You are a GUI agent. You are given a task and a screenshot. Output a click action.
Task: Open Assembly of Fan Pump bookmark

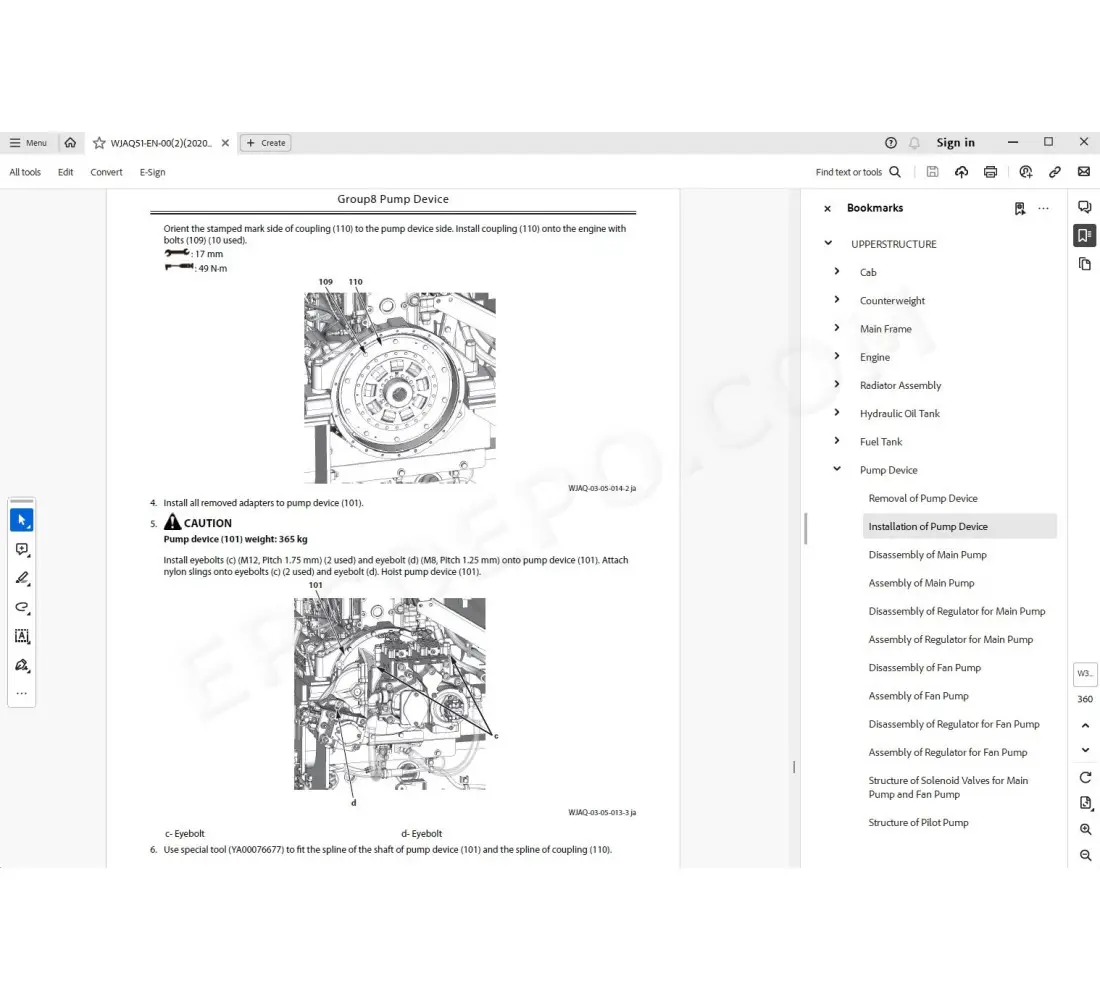click(918, 695)
